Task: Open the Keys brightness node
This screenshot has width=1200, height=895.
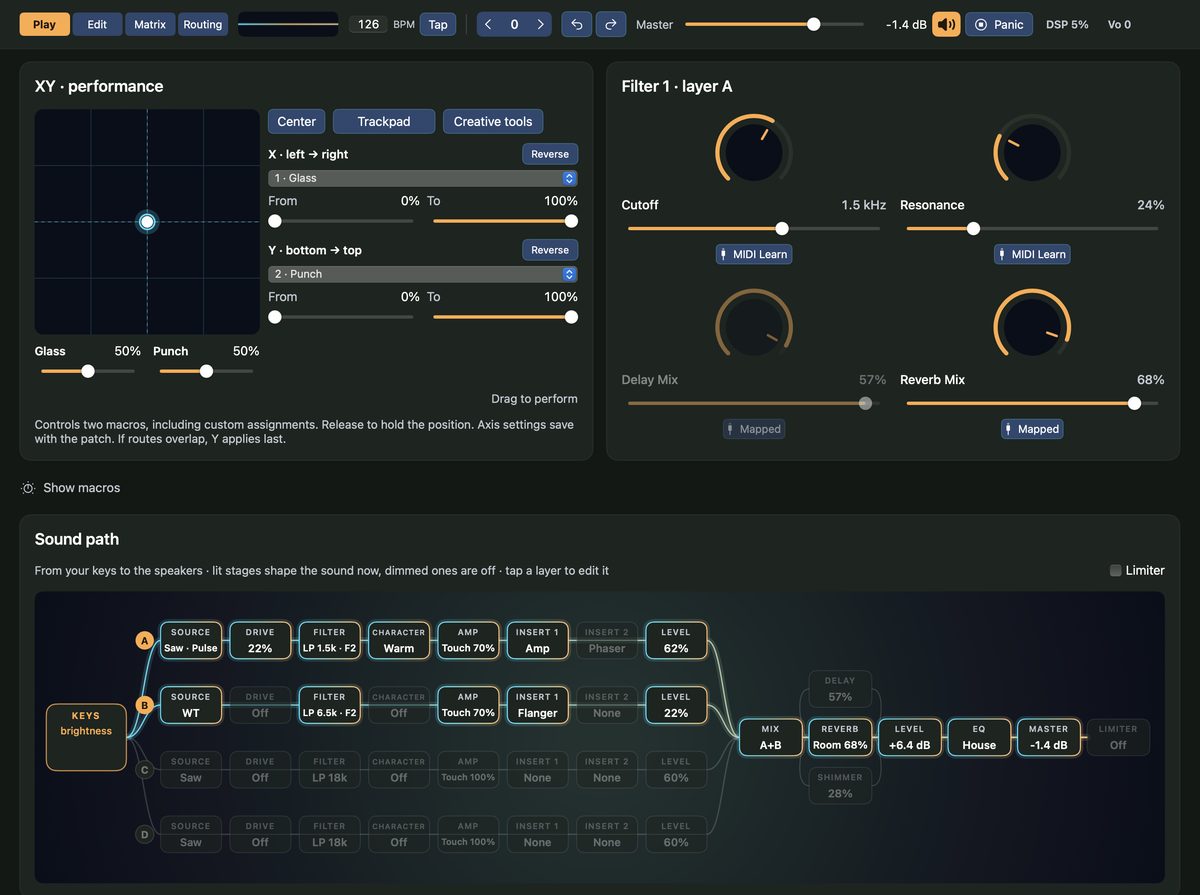Action: (86, 737)
